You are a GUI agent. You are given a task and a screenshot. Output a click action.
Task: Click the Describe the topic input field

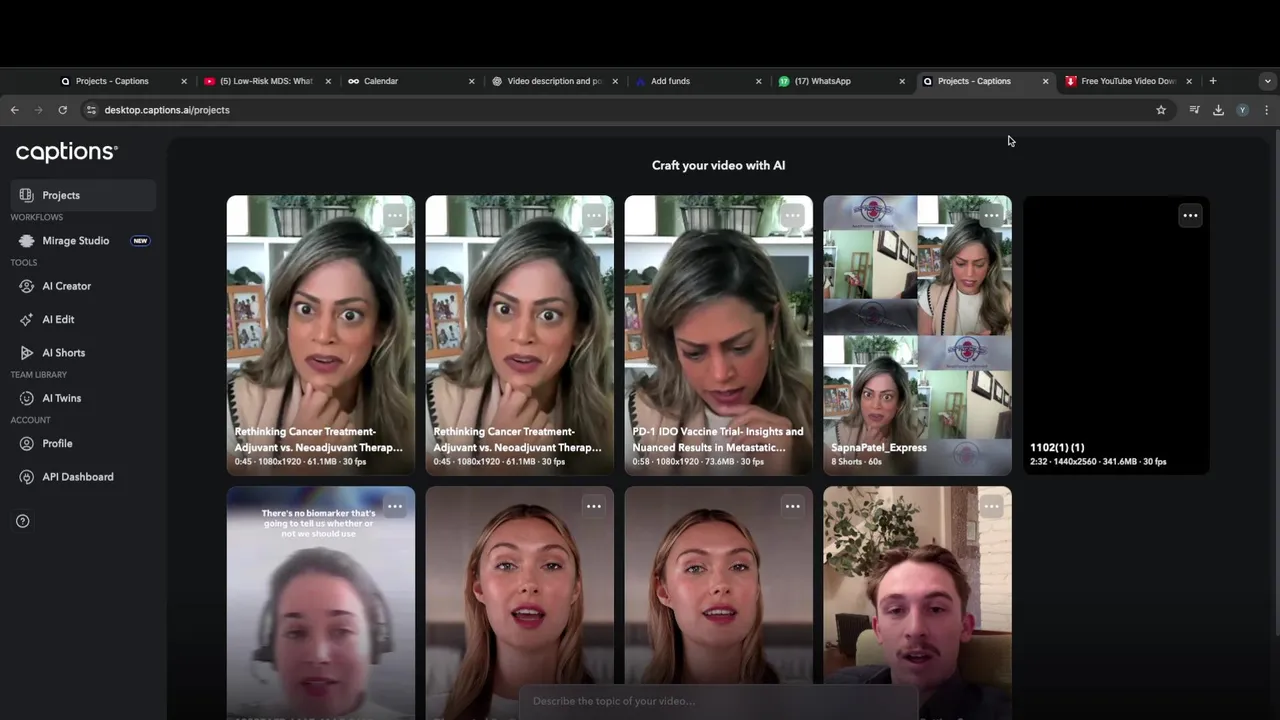718,701
